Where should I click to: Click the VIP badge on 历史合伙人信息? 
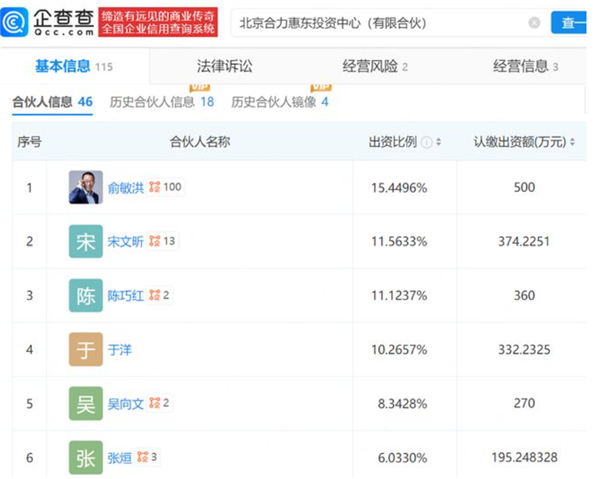click(x=199, y=87)
